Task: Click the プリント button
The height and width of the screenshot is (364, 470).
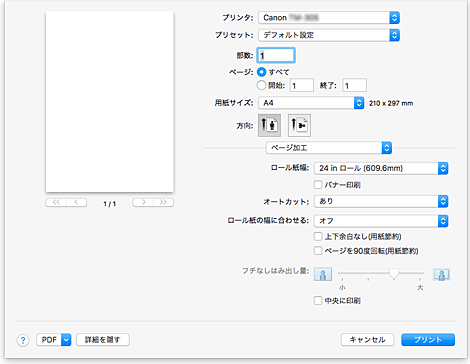Action: point(428,340)
